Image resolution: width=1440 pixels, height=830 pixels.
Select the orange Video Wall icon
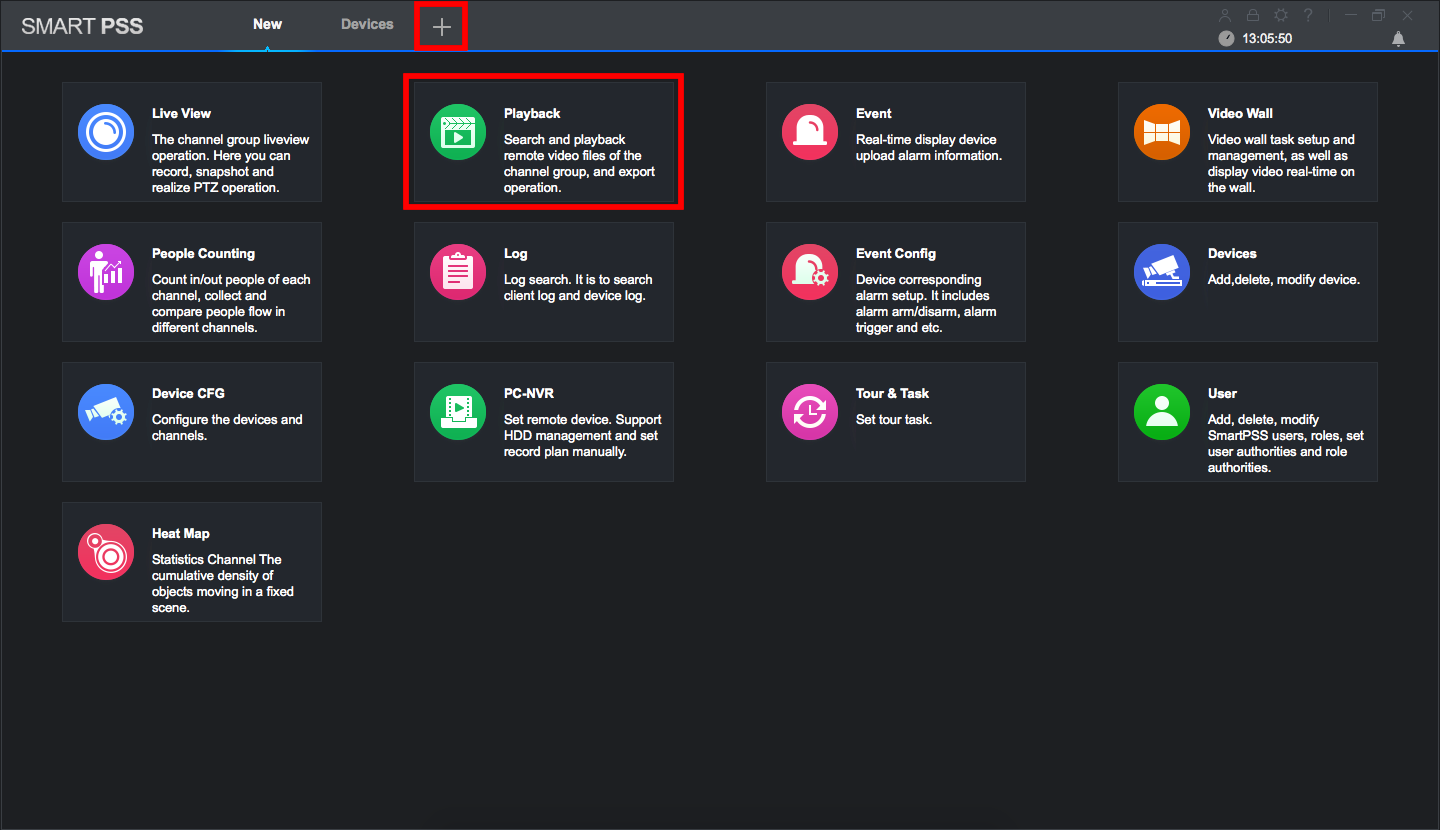click(1162, 132)
